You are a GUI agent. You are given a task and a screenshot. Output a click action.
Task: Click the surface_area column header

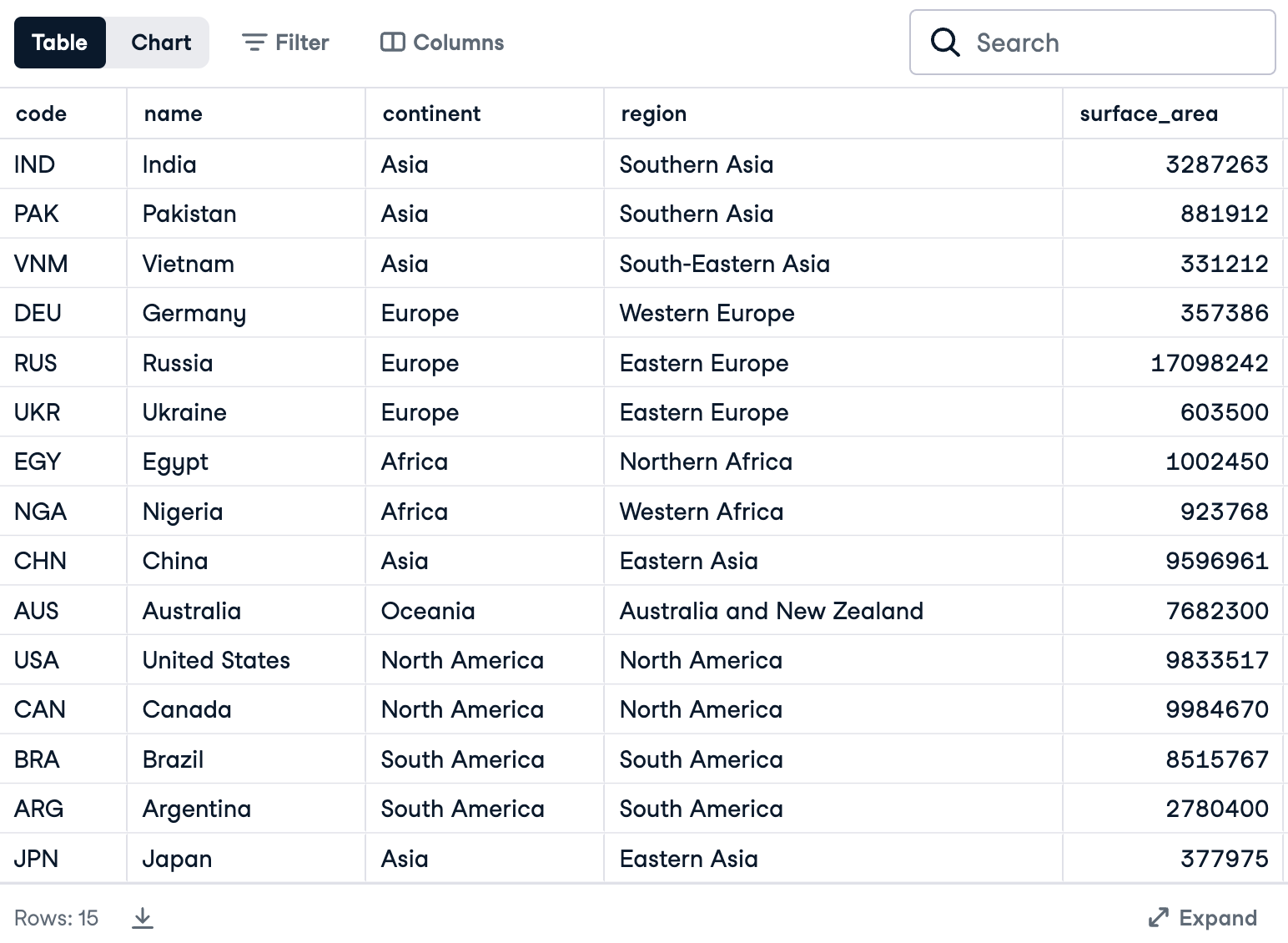[1148, 113]
